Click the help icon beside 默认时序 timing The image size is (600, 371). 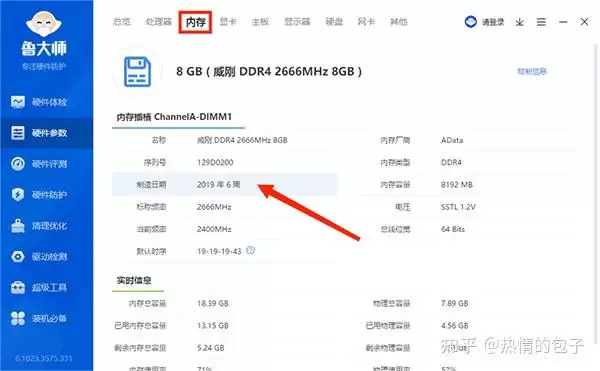[250, 251]
